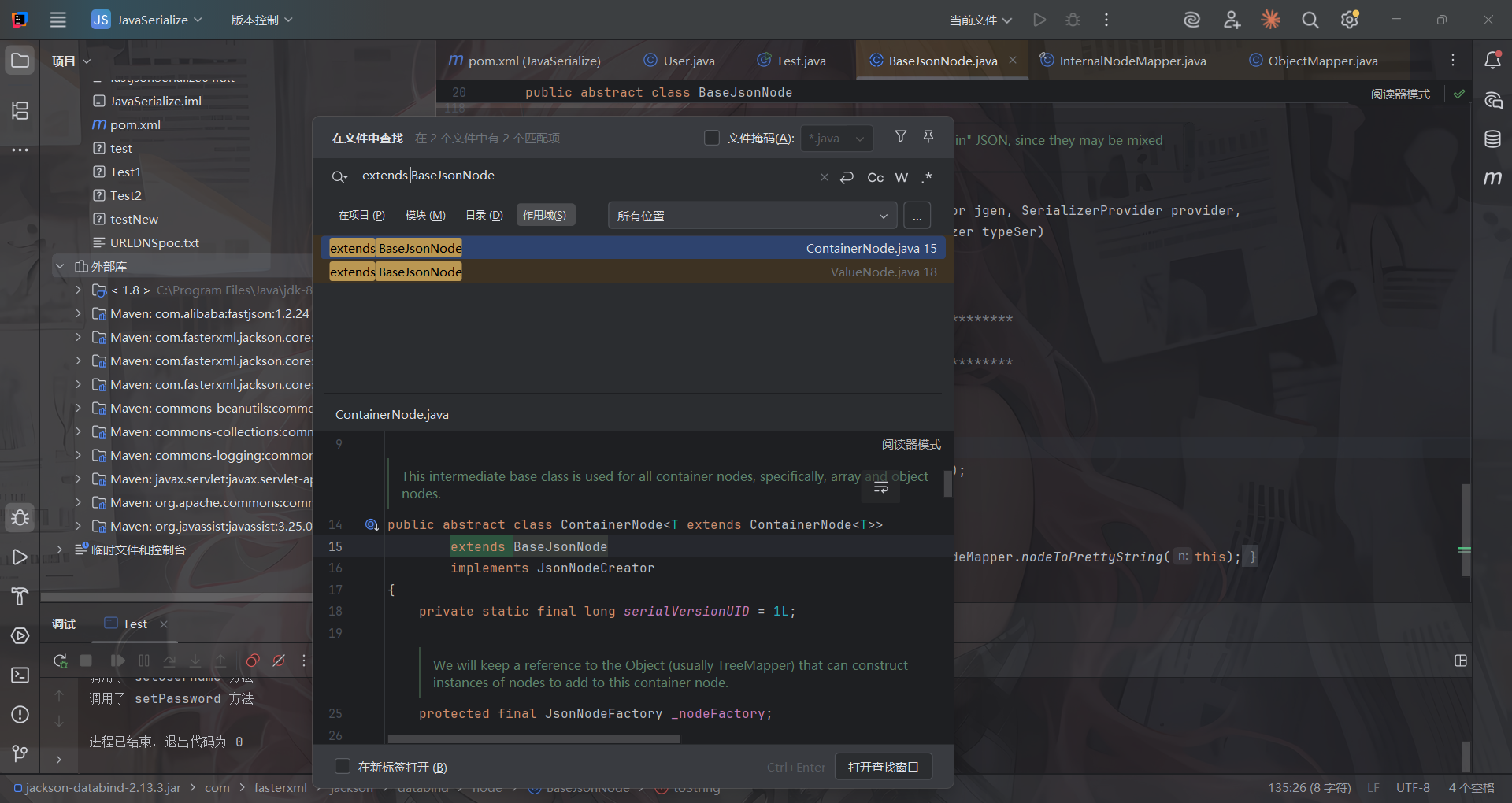Check Open in new tab option
Viewport: 1512px width, 803px height.
[x=343, y=767]
